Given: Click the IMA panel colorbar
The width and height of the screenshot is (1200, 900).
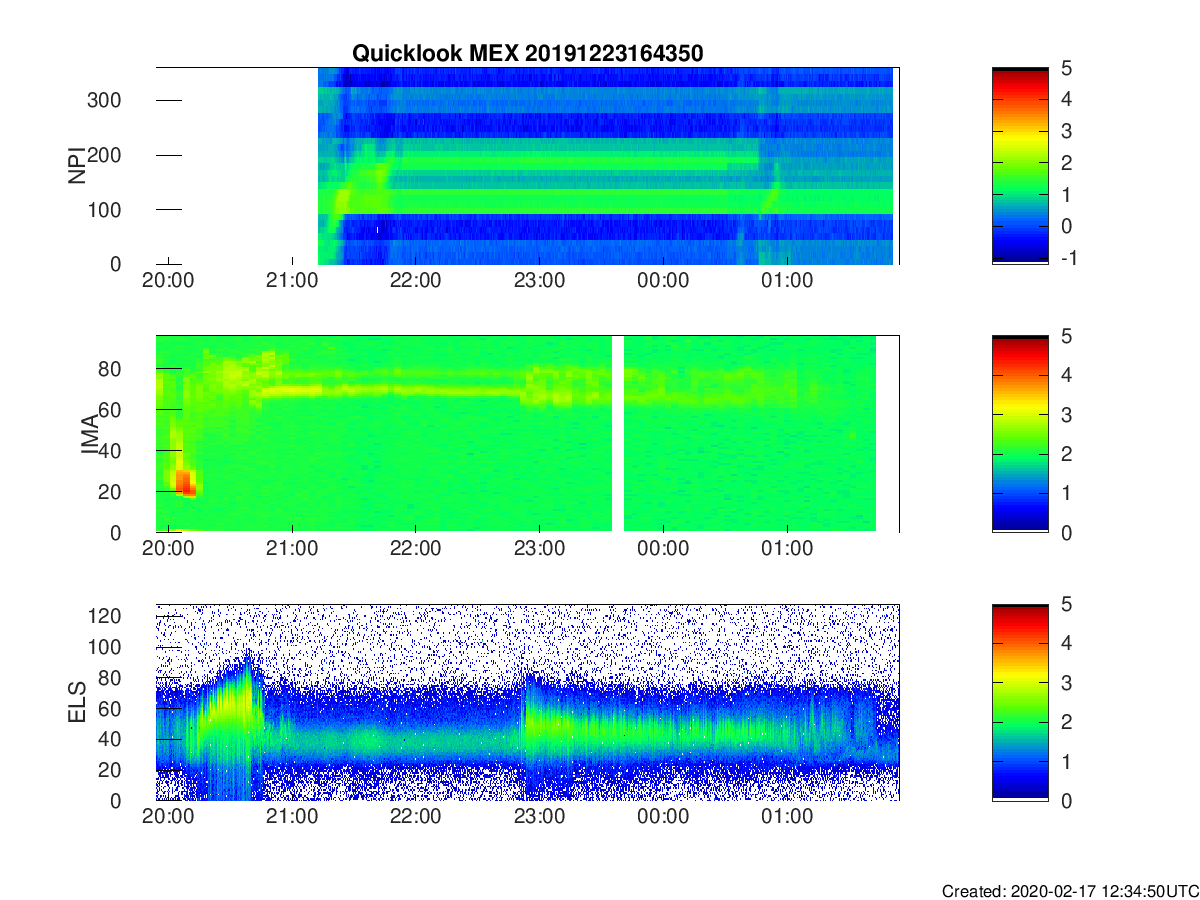Looking at the screenshot, I should tap(1020, 434).
